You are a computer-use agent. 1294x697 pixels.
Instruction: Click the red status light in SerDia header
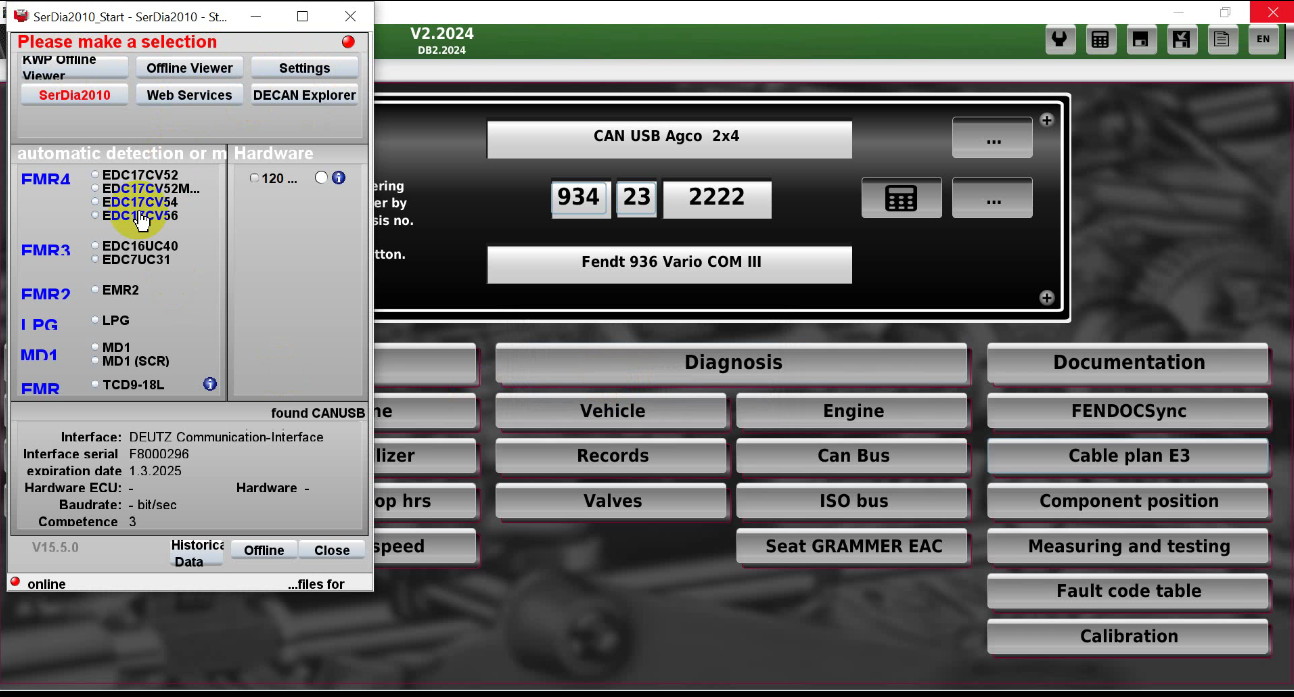pyautogui.click(x=348, y=42)
